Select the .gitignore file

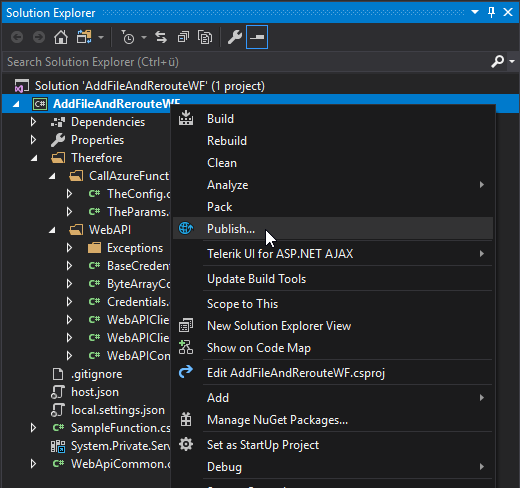[97, 374]
